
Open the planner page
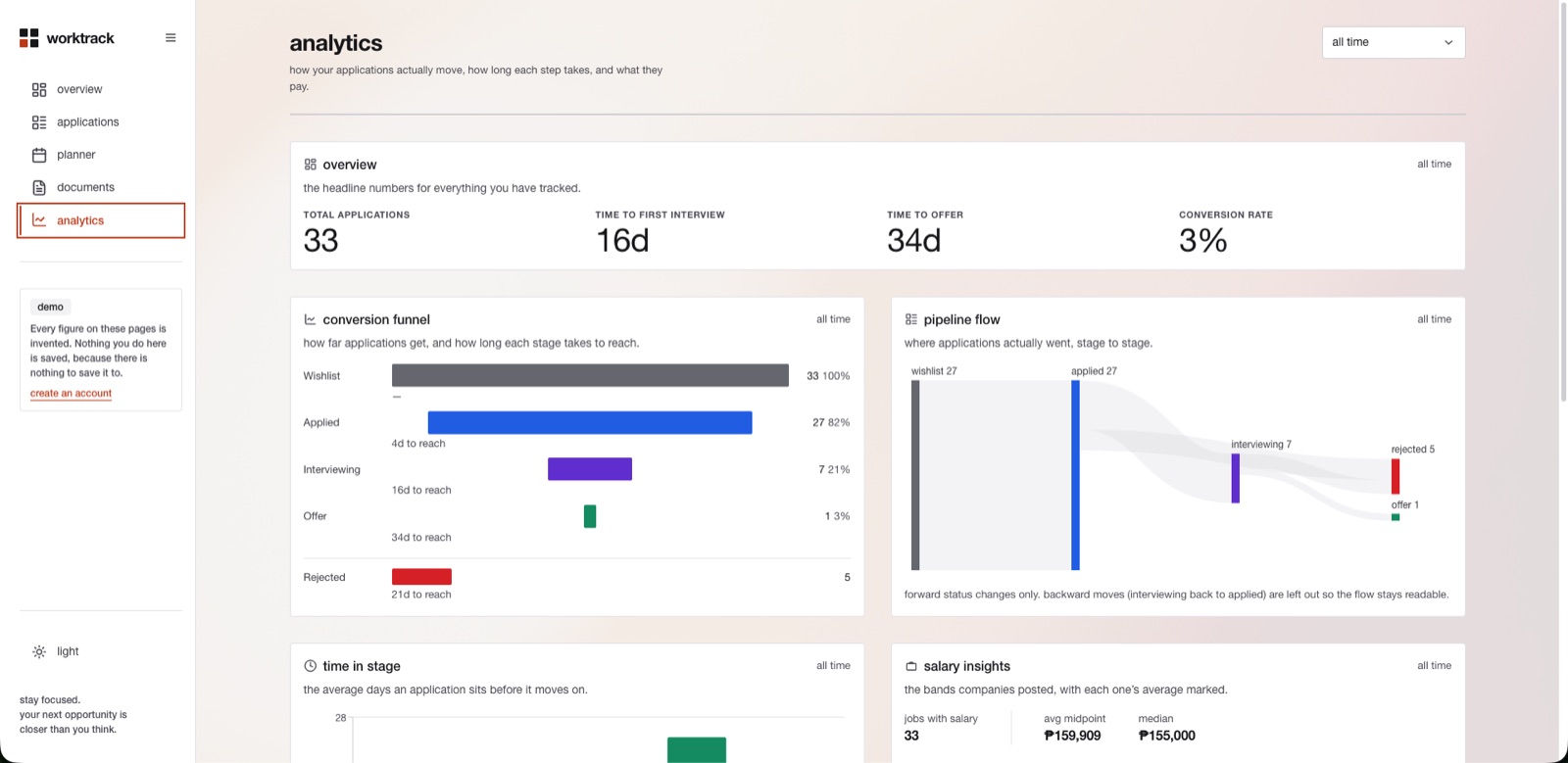[101, 155]
